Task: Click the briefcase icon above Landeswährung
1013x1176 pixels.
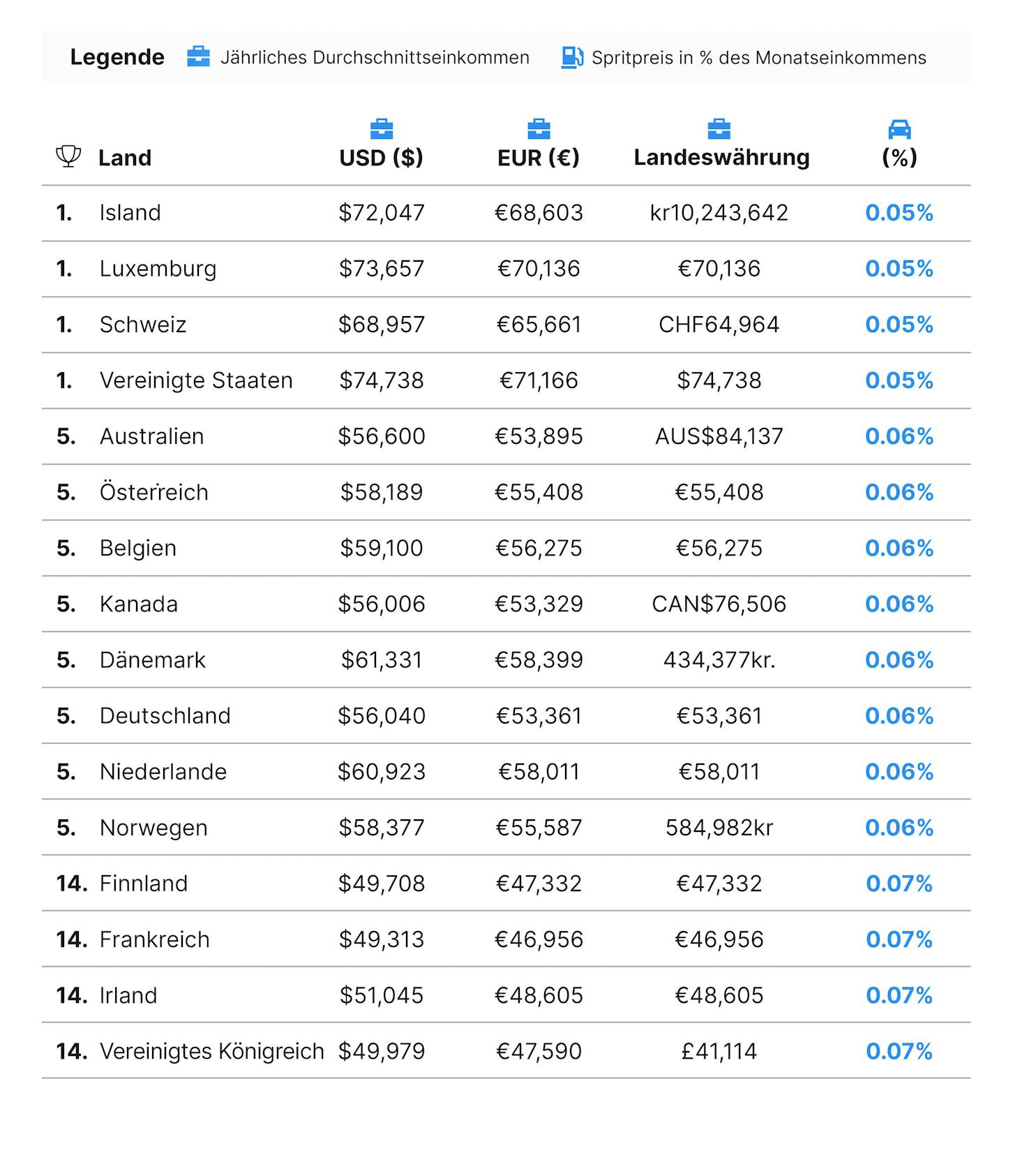Action: (x=719, y=129)
